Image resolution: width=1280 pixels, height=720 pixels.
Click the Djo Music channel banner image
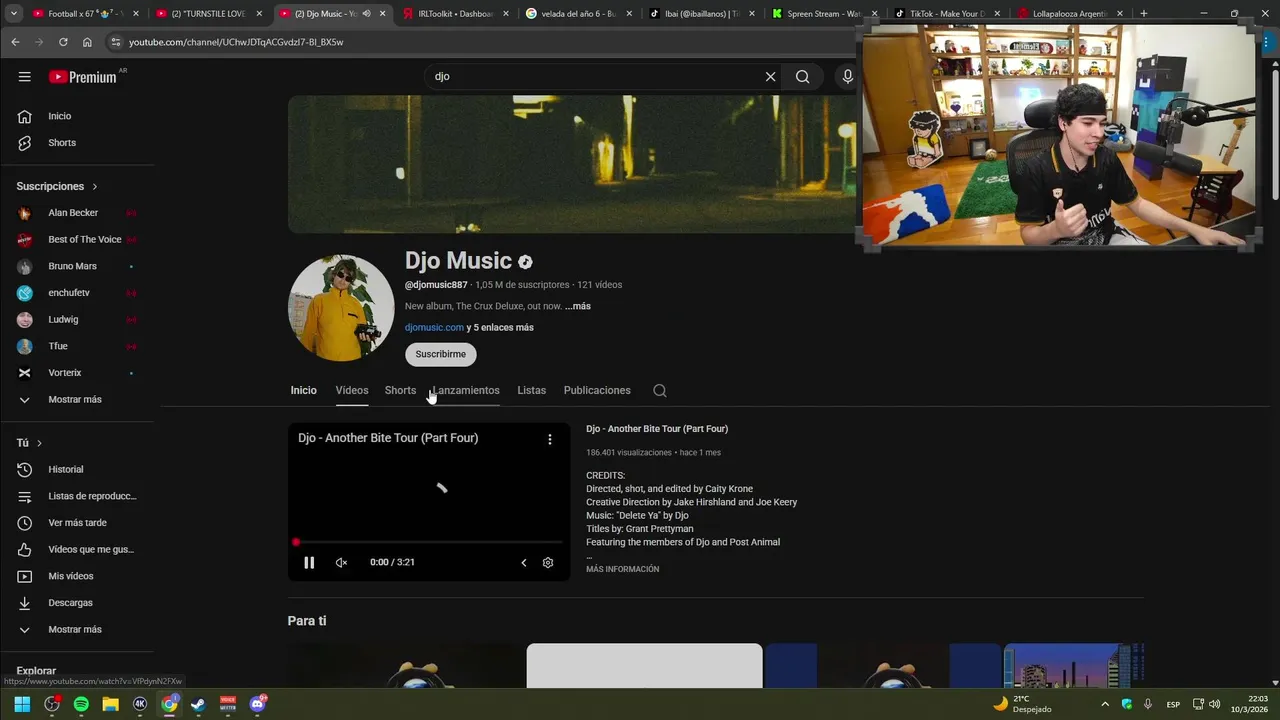point(572,165)
